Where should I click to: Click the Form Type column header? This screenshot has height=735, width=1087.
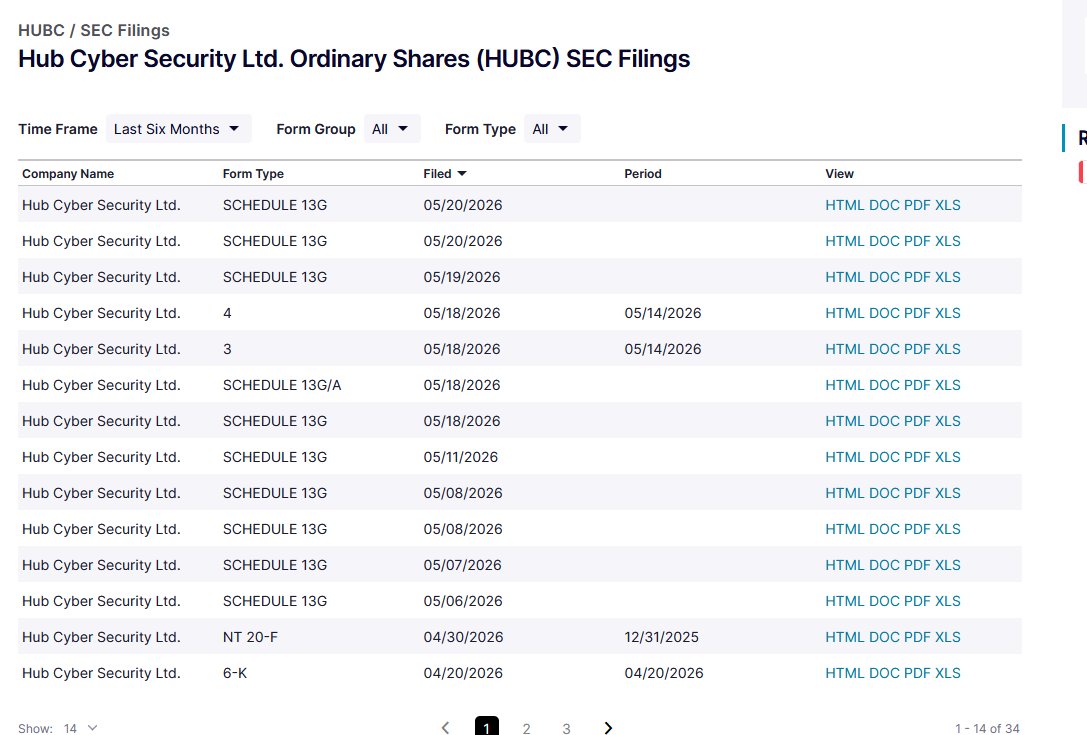click(253, 173)
